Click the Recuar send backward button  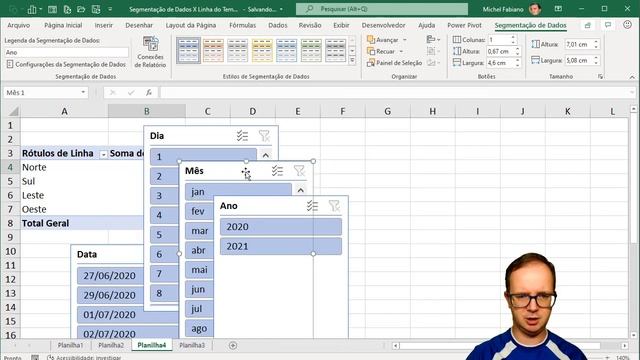point(381,51)
